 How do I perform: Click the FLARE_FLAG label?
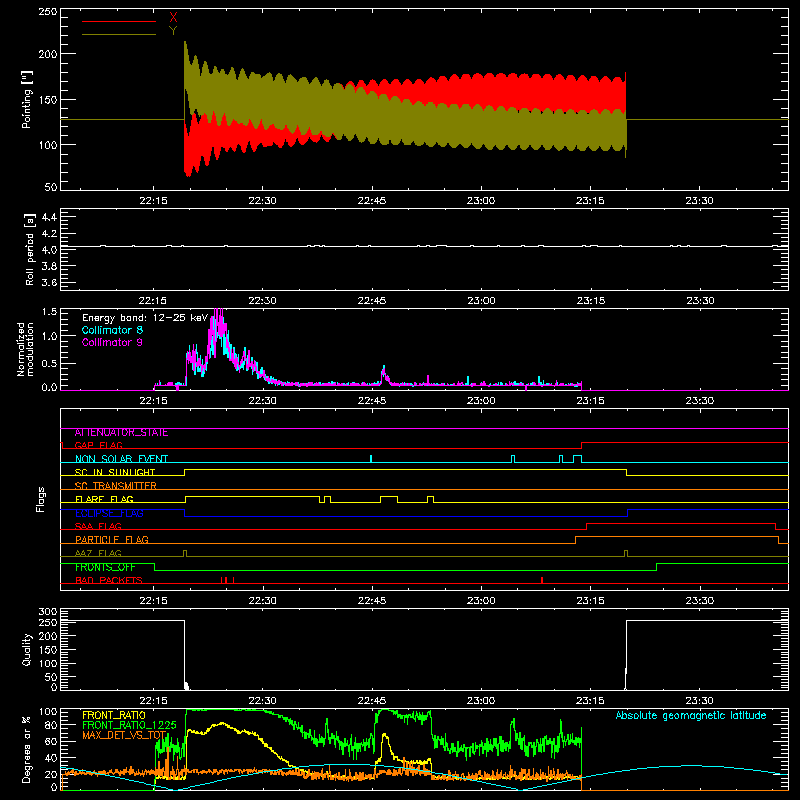(x=104, y=499)
